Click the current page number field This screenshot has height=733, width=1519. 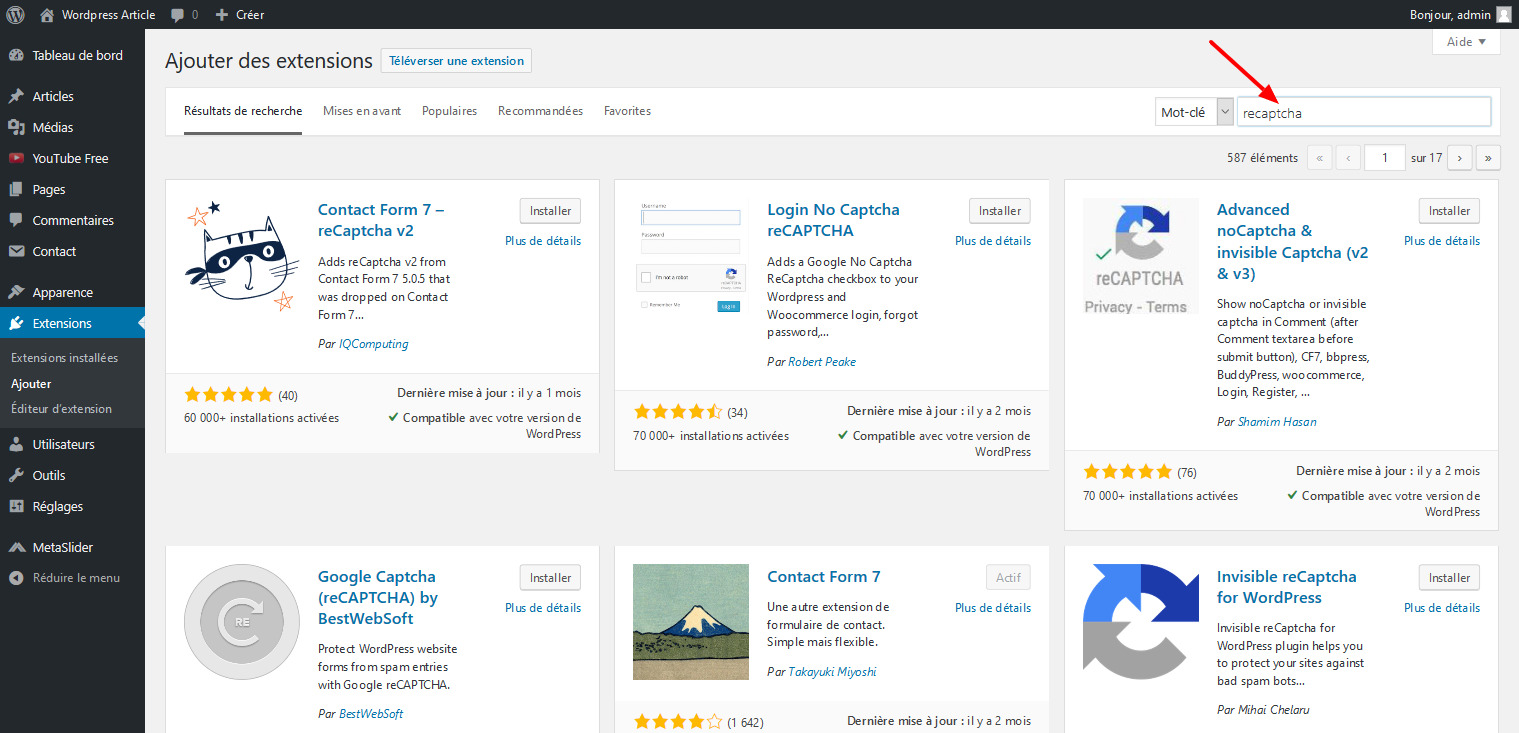pos(1385,157)
